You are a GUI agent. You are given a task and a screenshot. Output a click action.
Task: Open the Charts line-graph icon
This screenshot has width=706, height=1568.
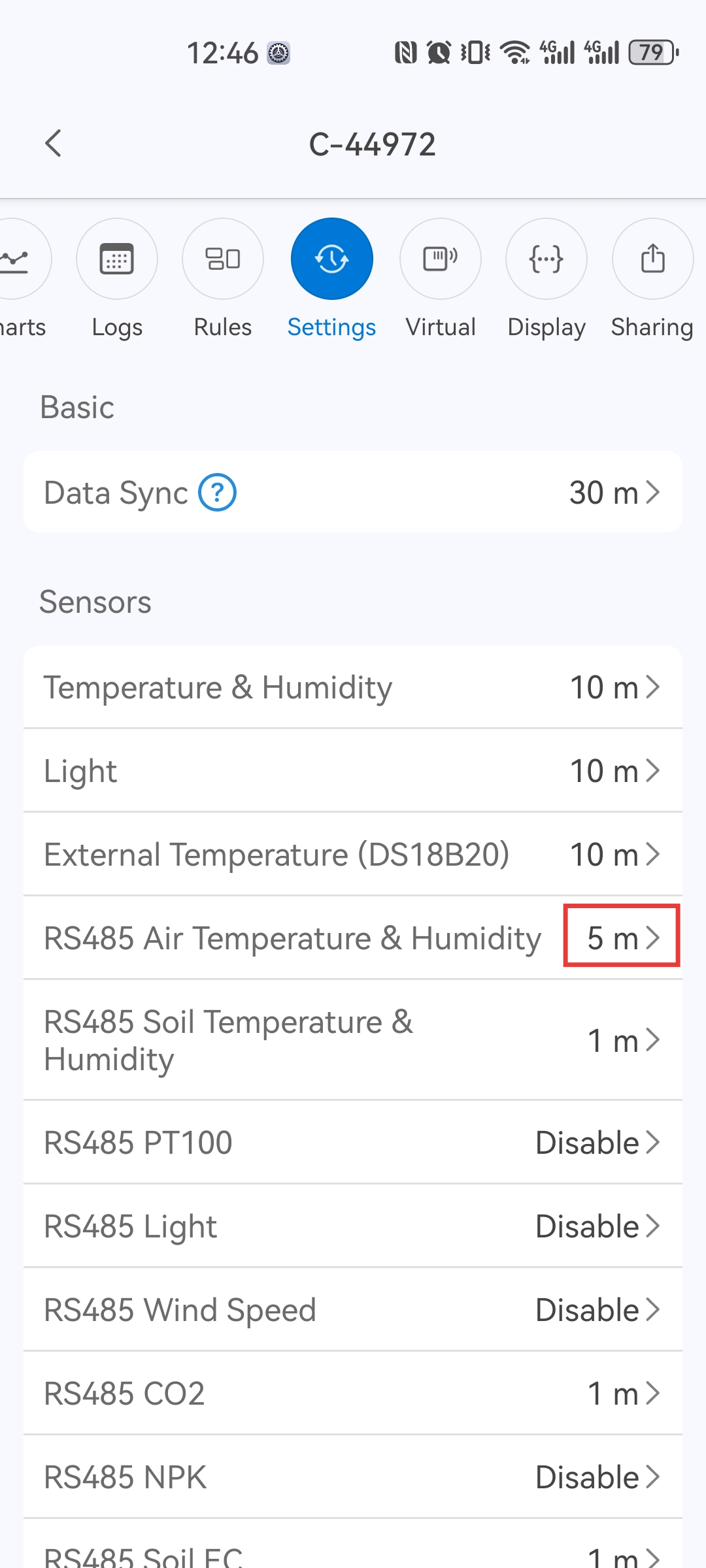16,259
